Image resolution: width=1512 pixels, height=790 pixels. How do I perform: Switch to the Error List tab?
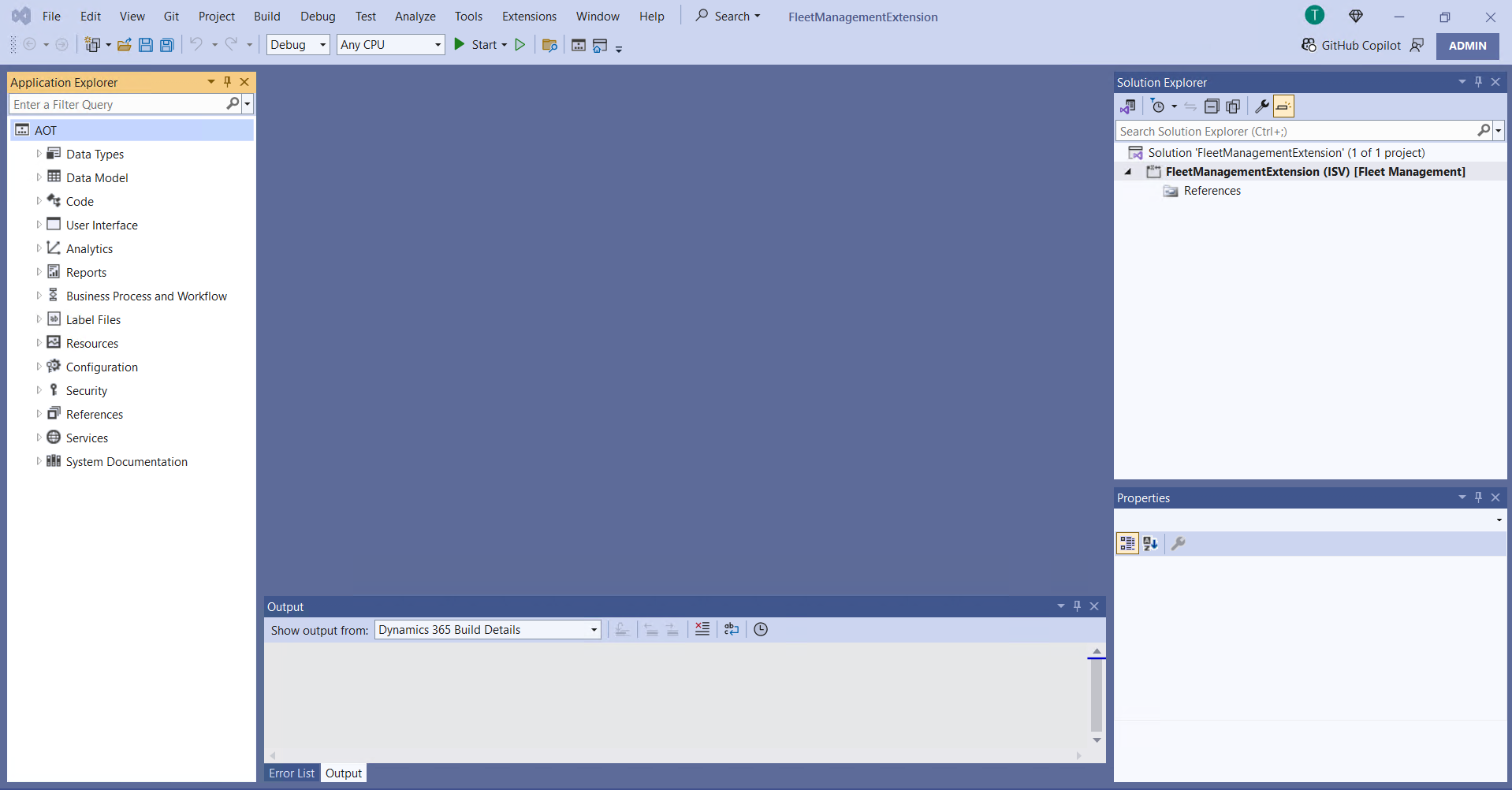tap(292, 773)
